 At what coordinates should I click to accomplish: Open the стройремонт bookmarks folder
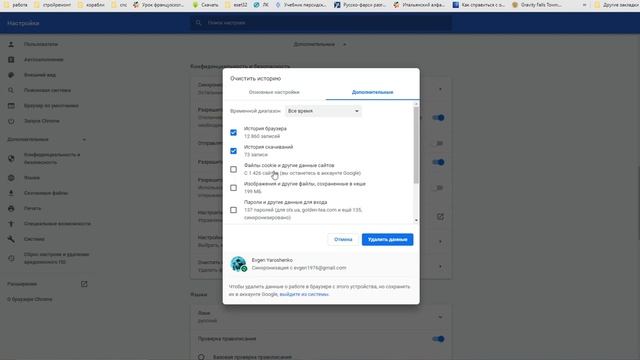tap(52, 5)
